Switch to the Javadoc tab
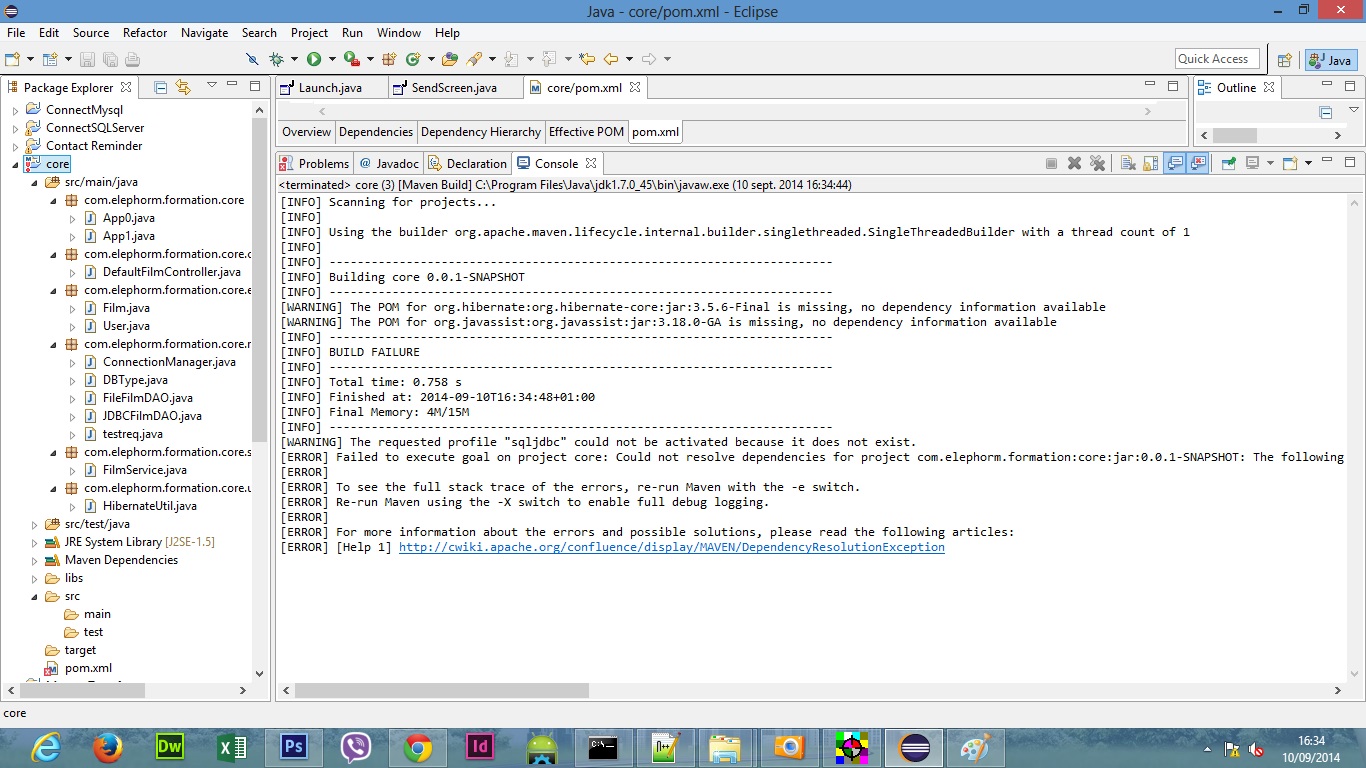1366x768 pixels. 388,163
